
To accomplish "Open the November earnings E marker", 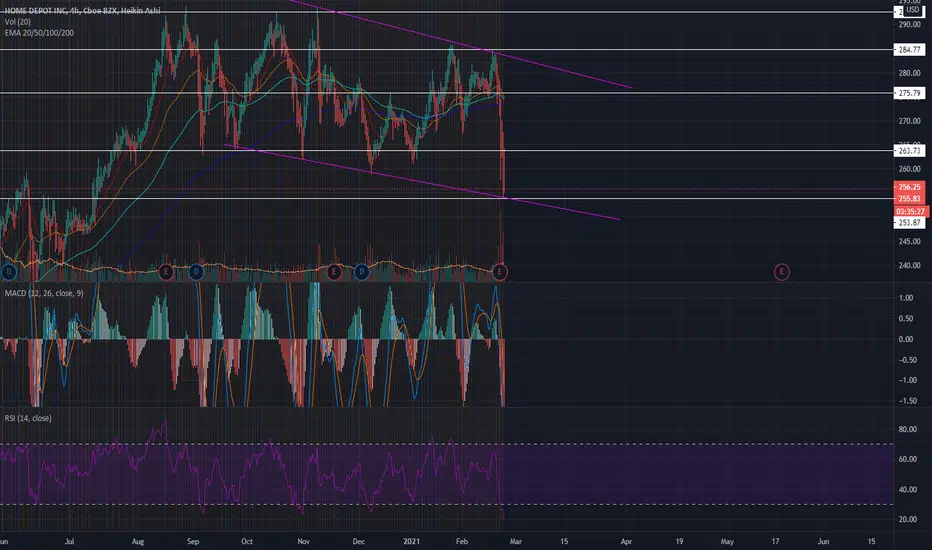I will coord(334,272).
